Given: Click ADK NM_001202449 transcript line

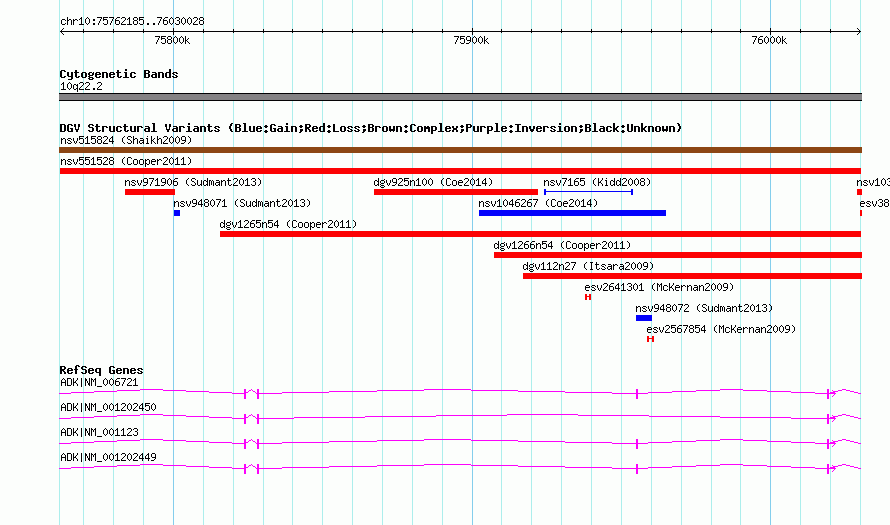Looking at the screenshot, I should [x=460, y=468].
